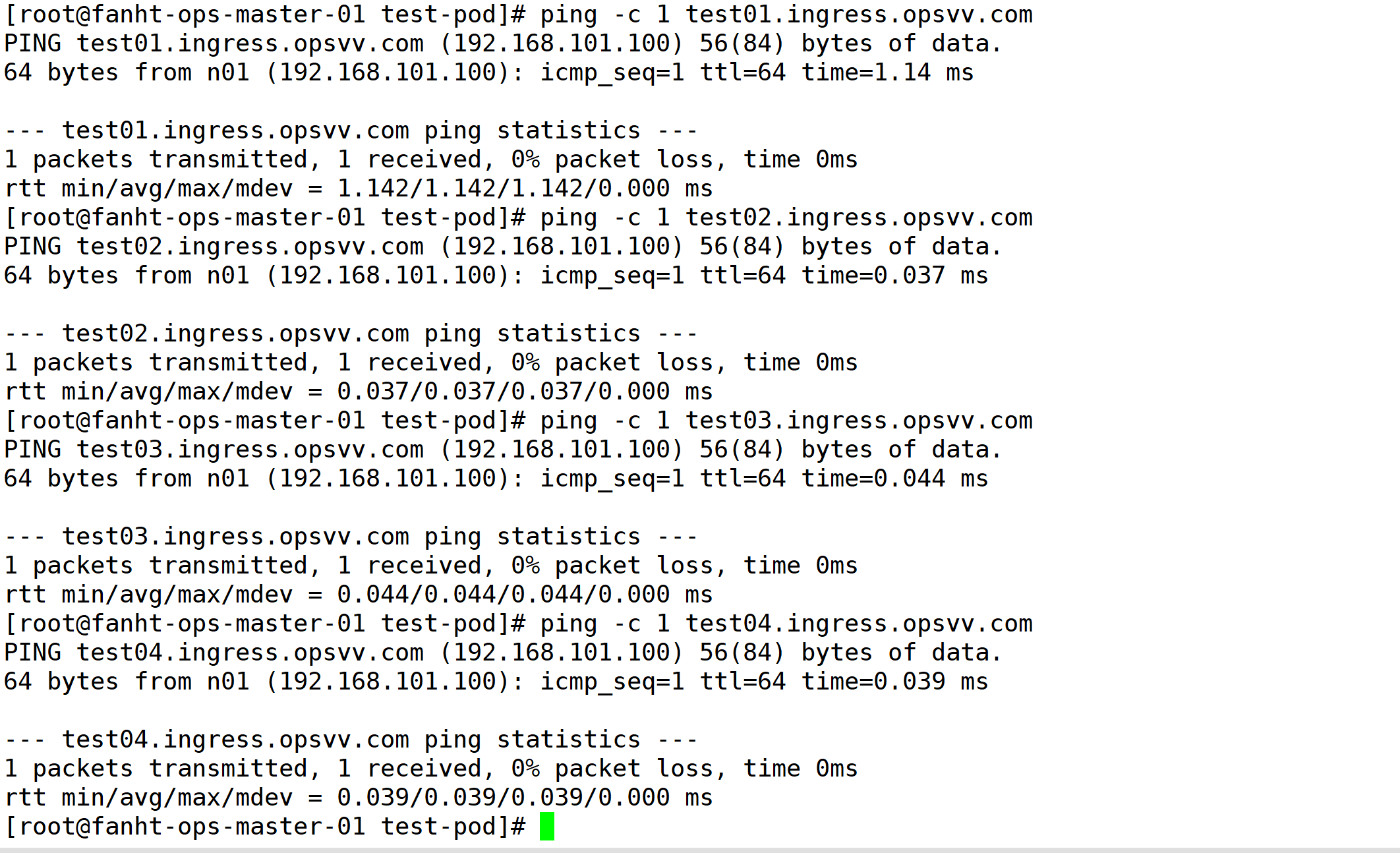Click the test04 ping statistics header line
The width and height of the screenshot is (1400, 853).
click(x=351, y=740)
